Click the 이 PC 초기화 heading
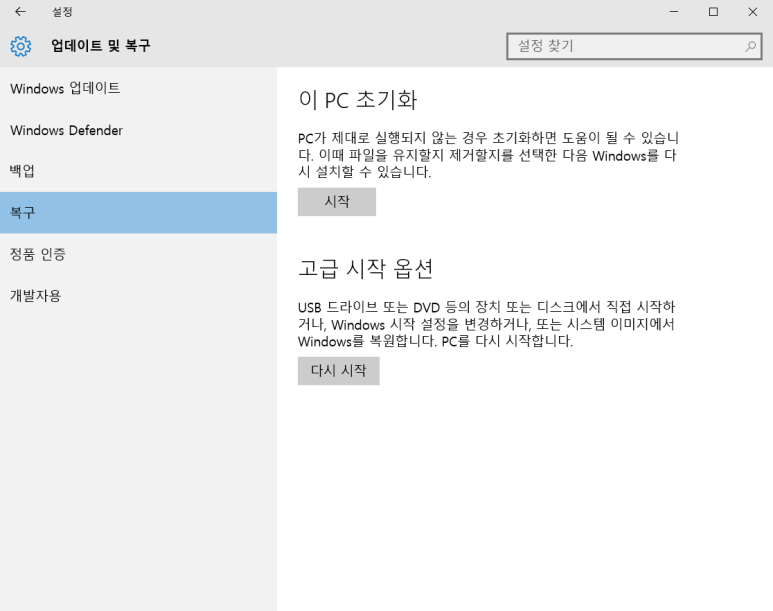Viewport: 773px width, 611px height. tap(358, 100)
